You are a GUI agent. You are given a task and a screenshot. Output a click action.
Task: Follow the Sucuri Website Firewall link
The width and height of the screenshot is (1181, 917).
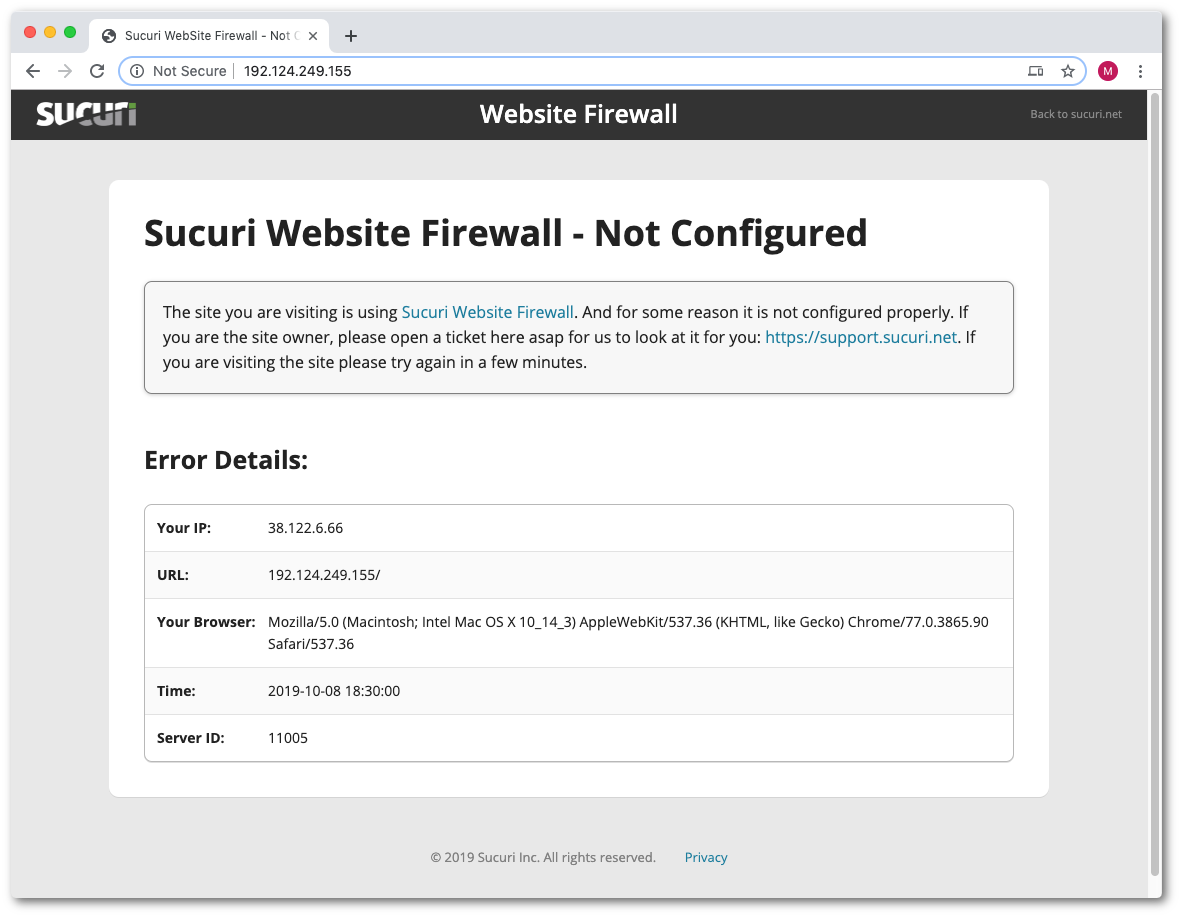(487, 312)
